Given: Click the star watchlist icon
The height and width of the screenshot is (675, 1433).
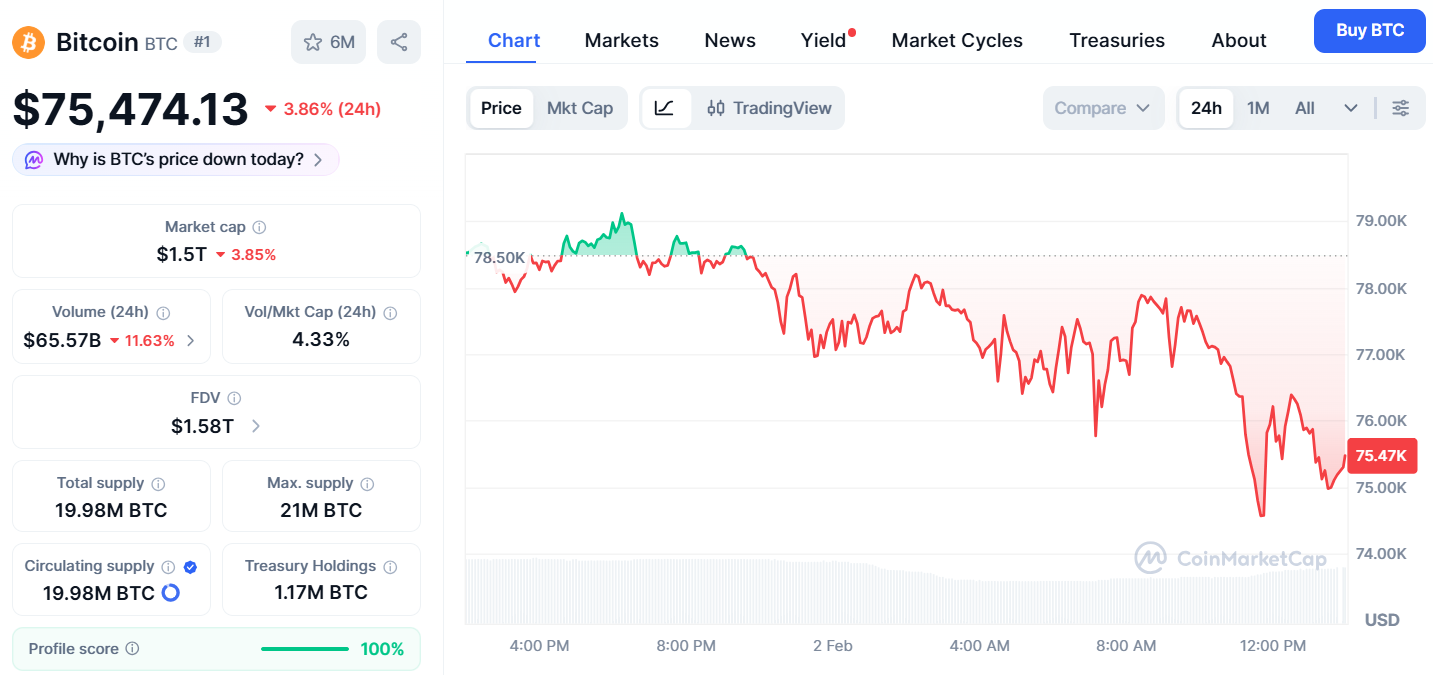Looking at the screenshot, I should coord(313,42).
